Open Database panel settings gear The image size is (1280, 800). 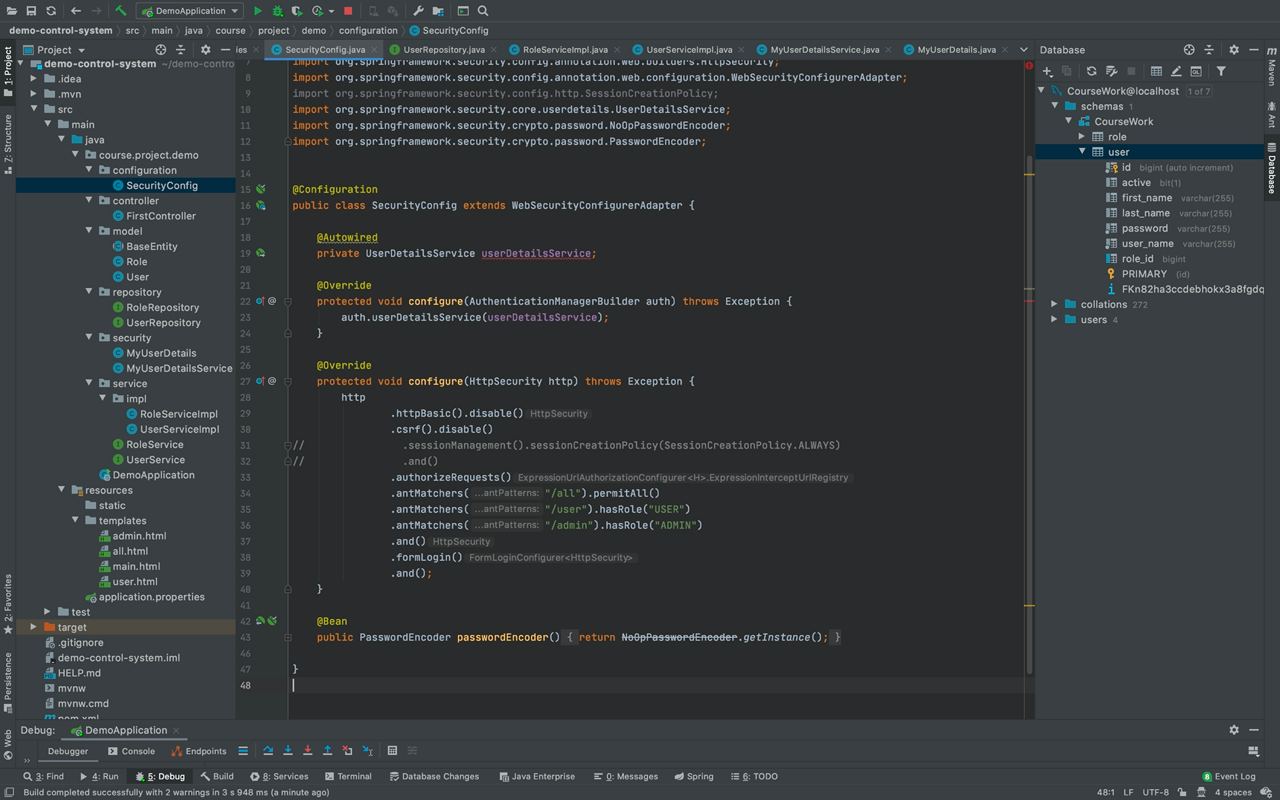1233,49
